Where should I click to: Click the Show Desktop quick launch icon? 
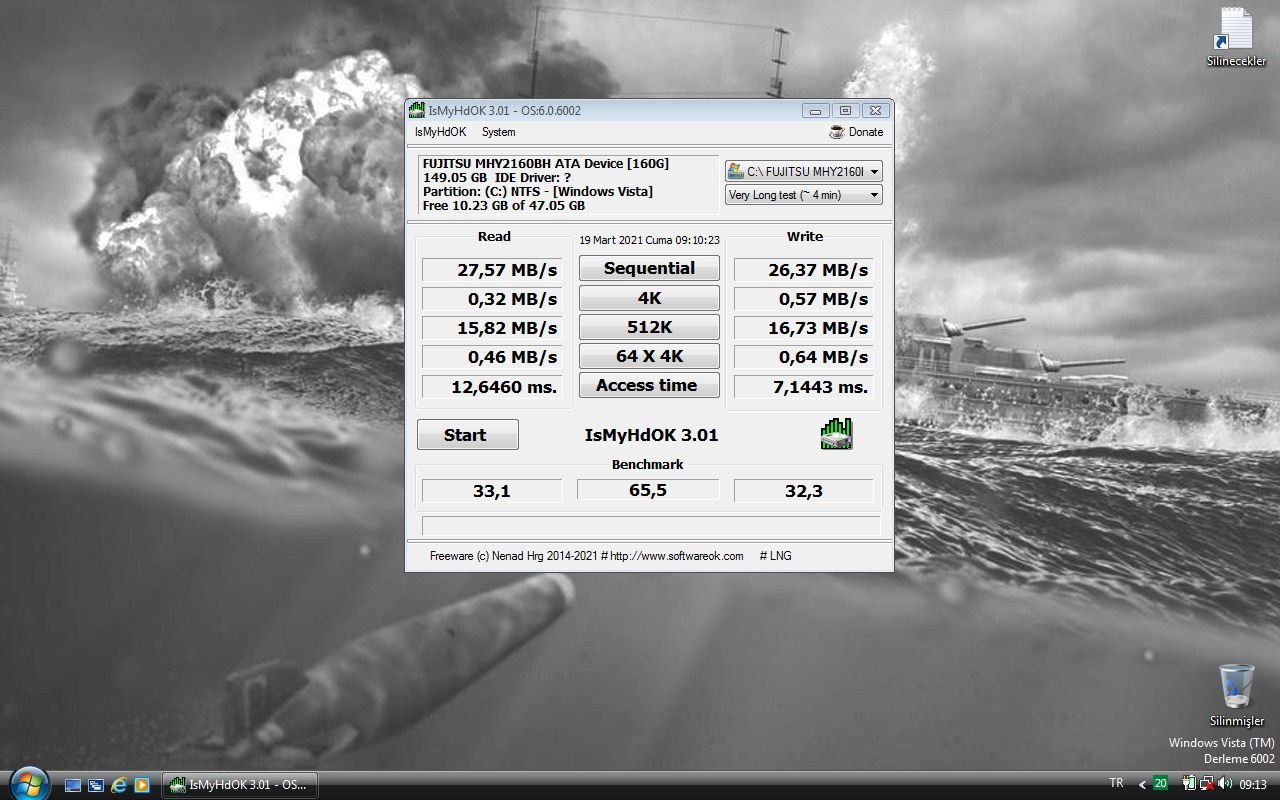coord(73,785)
